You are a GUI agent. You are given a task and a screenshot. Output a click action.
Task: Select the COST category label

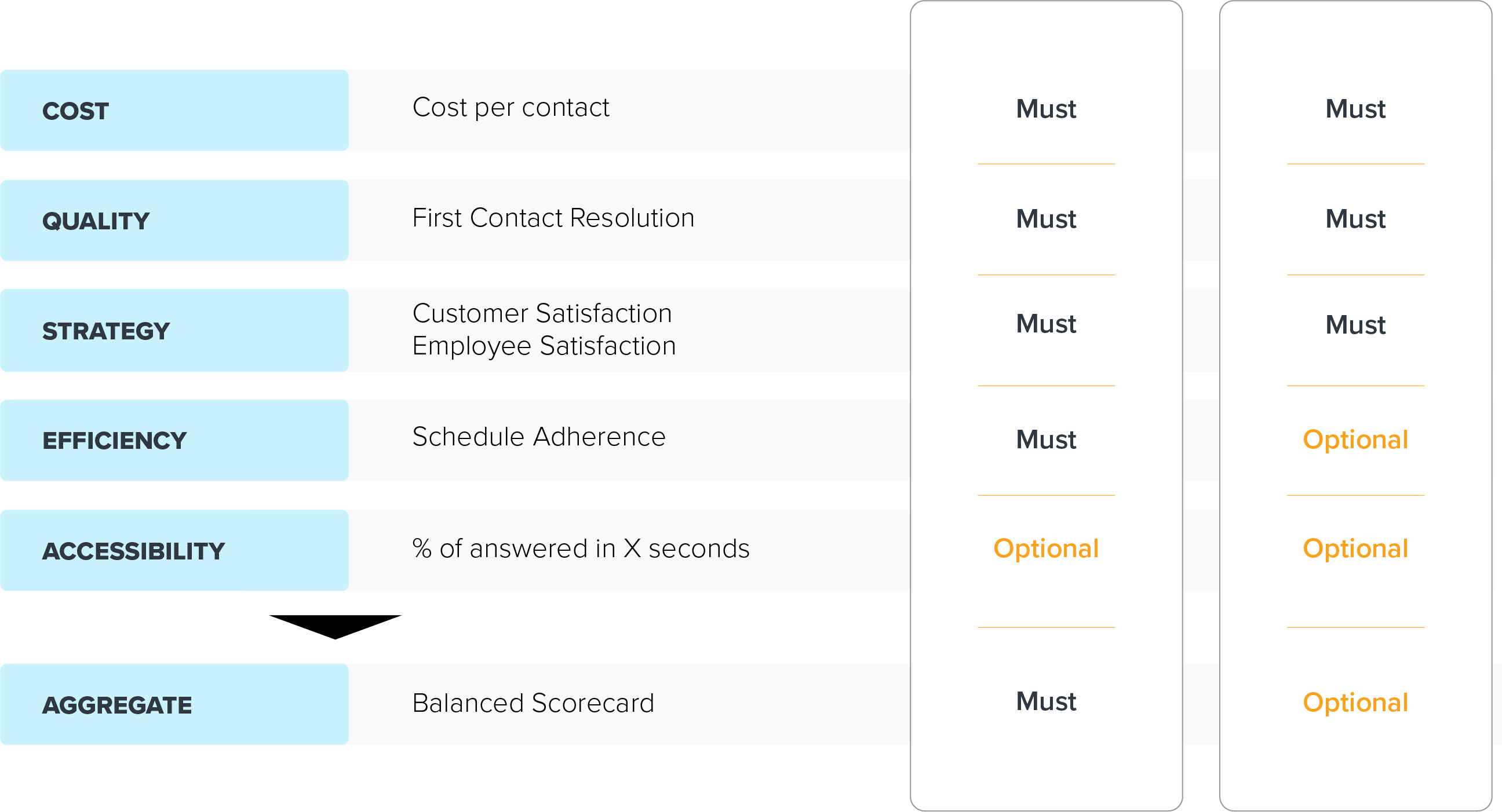tap(75, 111)
